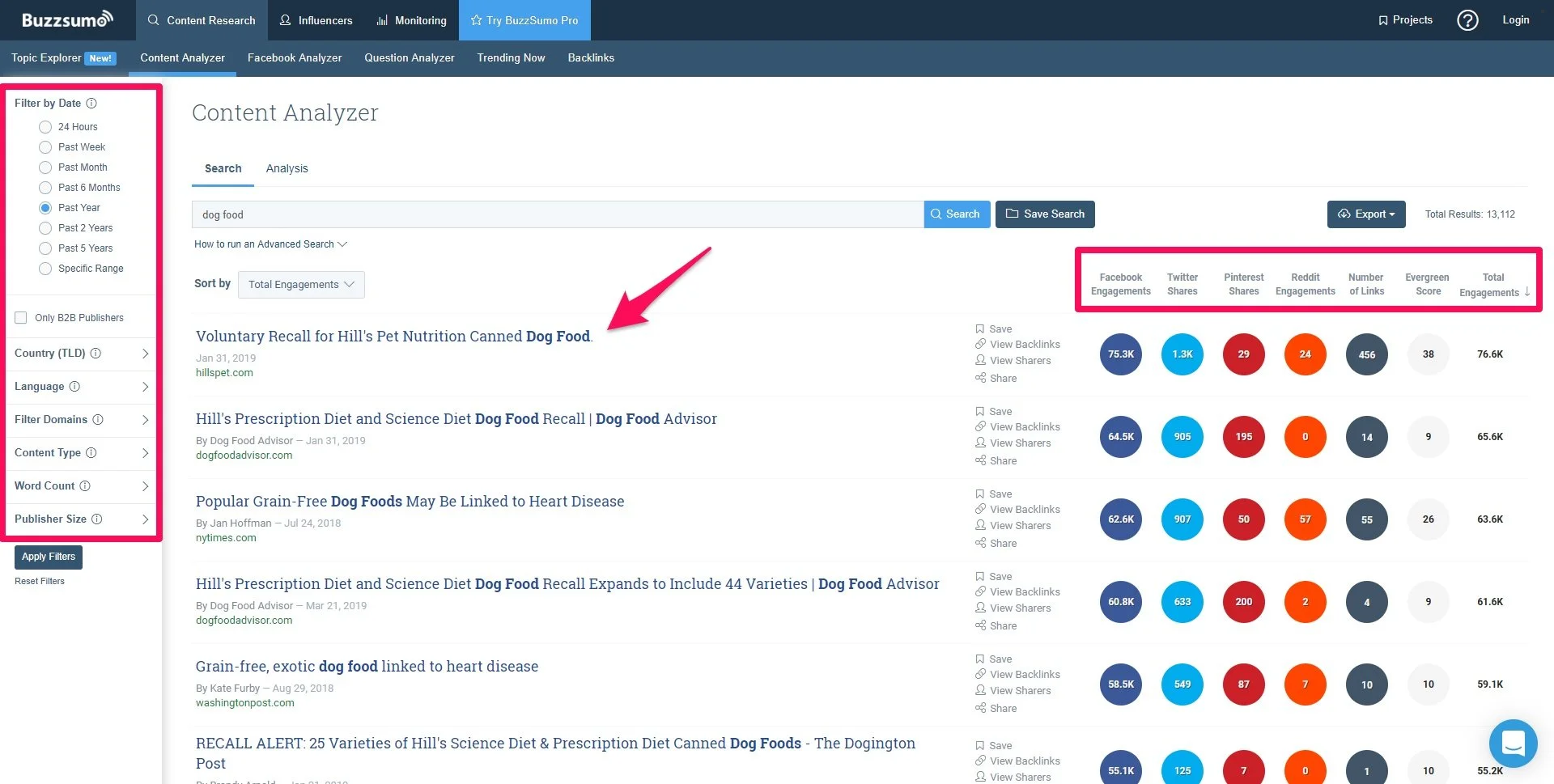1554x784 pixels.
Task: Click the blue Search button
Action: pos(957,214)
